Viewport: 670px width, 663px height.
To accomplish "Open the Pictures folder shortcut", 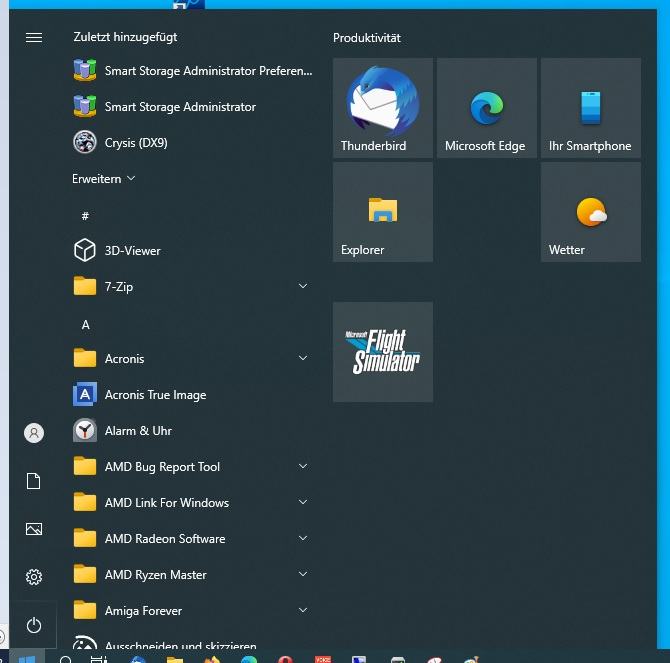I will [34, 529].
